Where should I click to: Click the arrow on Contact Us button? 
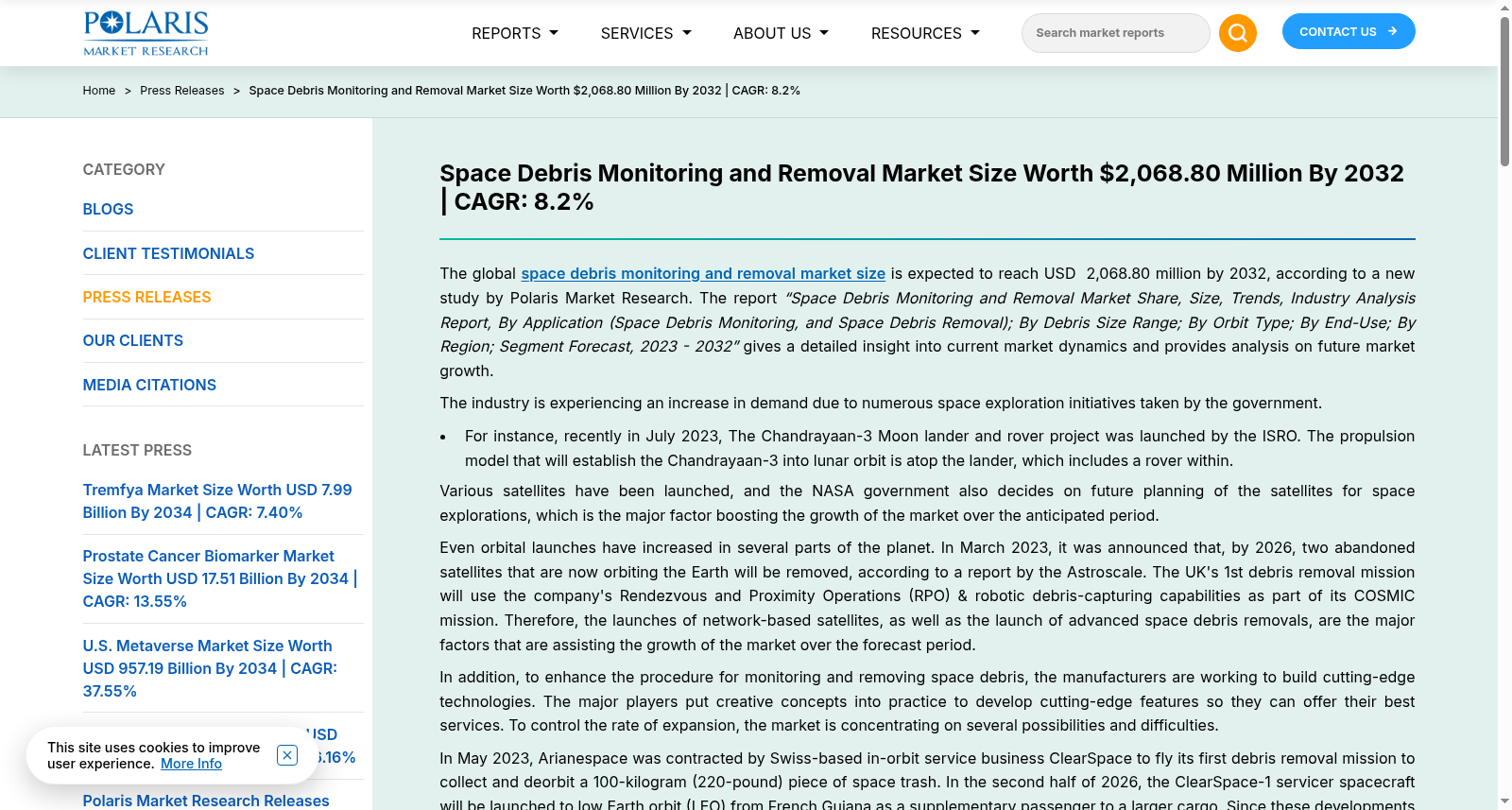pos(1392,31)
